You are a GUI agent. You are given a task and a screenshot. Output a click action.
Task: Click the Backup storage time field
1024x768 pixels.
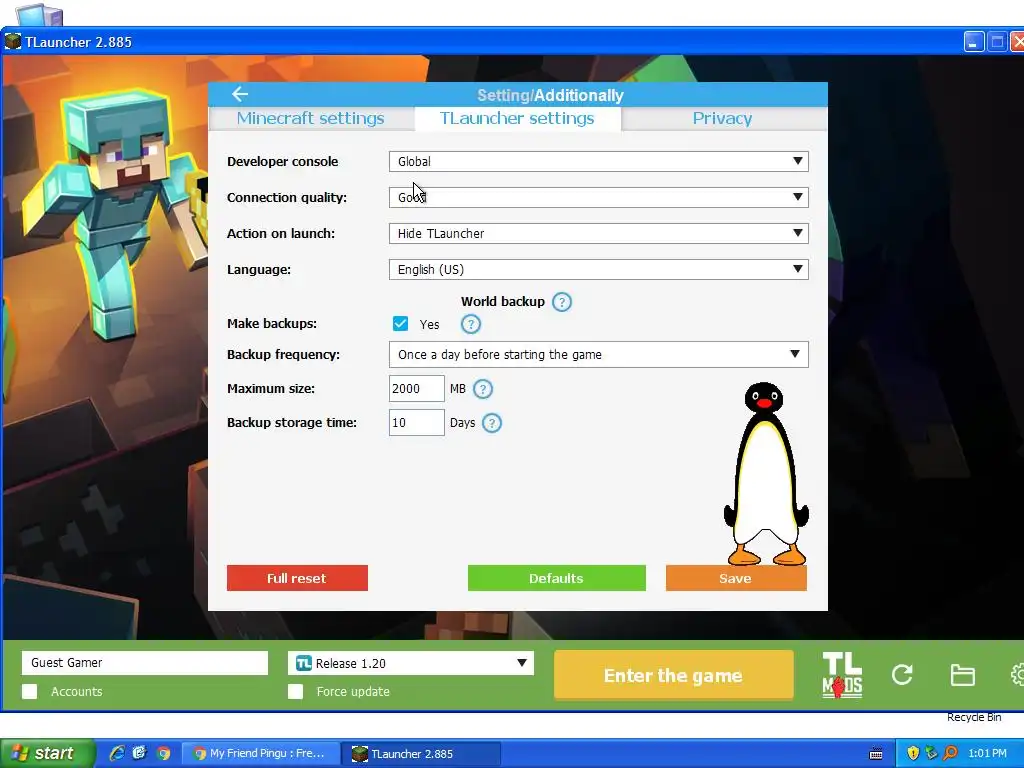[x=417, y=423]
